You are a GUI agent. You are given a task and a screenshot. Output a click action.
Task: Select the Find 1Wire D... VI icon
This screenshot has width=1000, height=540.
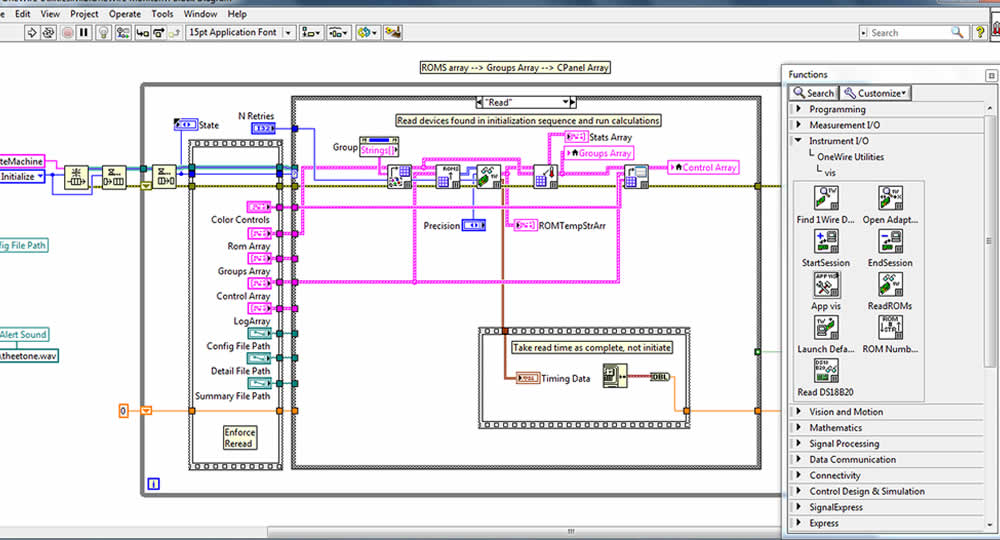pyautogui.click(x=826, y=198)
